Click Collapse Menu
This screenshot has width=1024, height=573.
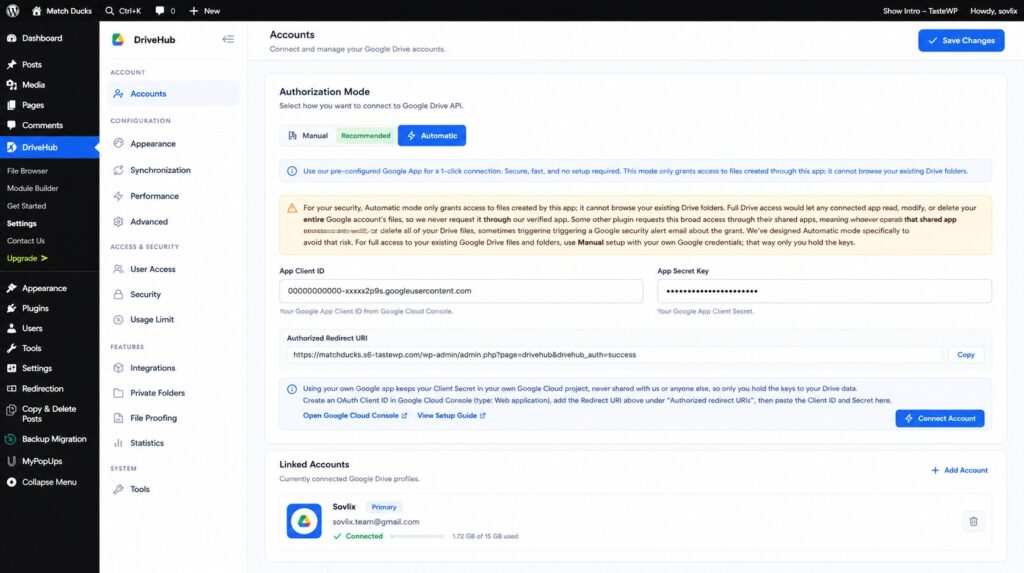click(x=50, y=482)
